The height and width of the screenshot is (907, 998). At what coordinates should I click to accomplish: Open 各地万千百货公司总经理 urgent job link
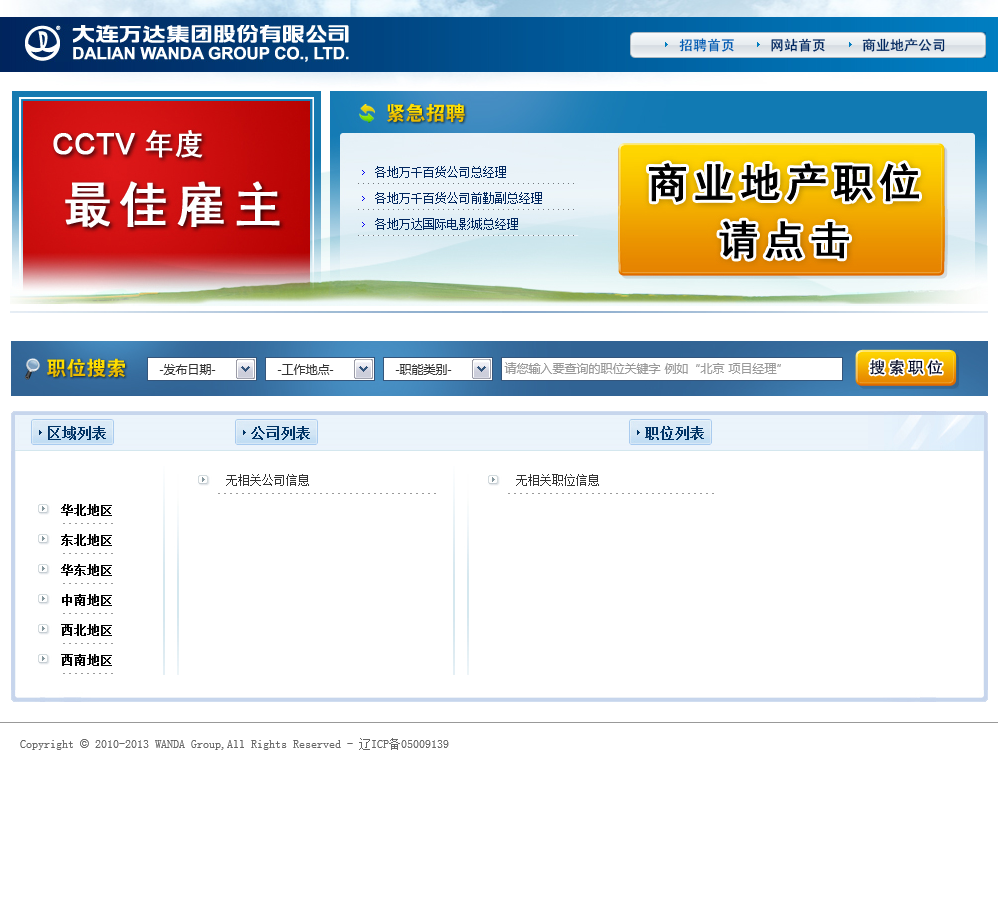(x=440, y=172)
